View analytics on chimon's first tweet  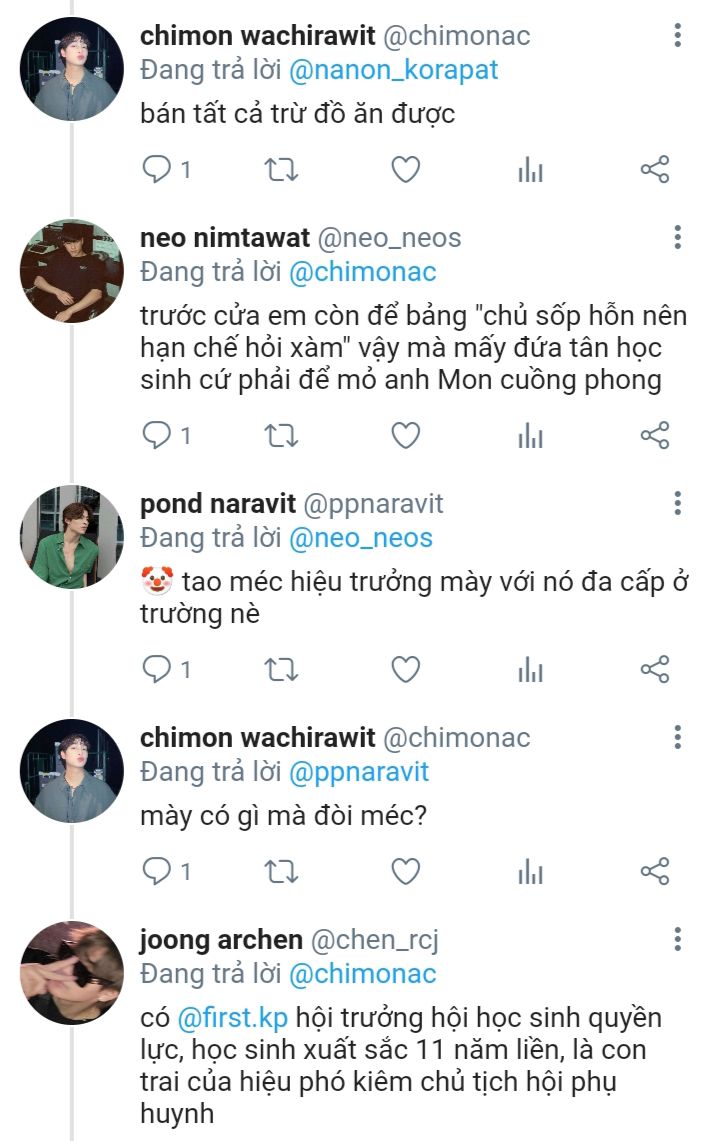[x=530, y=170]
